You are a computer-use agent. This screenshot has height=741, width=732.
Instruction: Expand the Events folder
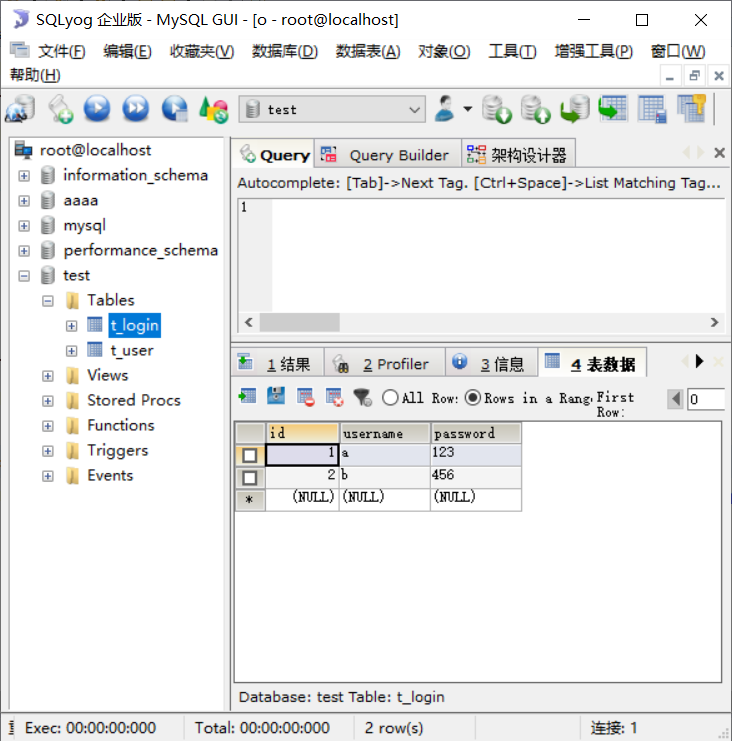[x=48, y=476]
